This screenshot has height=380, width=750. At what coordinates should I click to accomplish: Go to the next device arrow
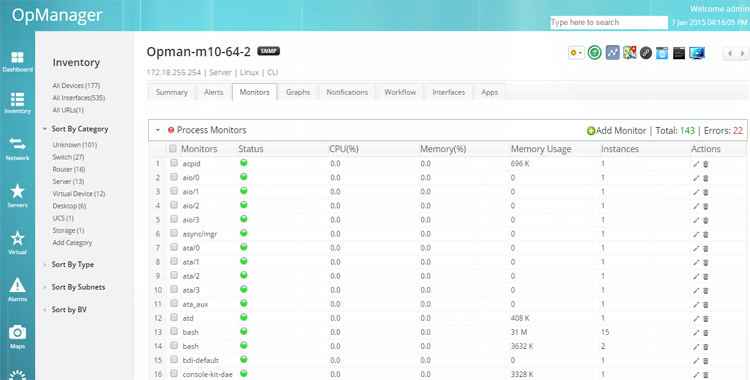pos(742,53)
